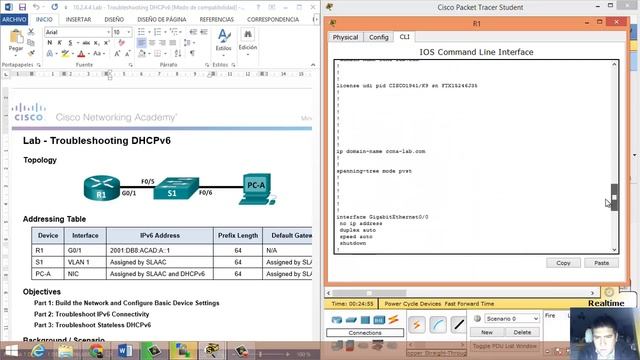Justify the paragraph text
This screenshot has width=640, height=360.
(173, 42)
